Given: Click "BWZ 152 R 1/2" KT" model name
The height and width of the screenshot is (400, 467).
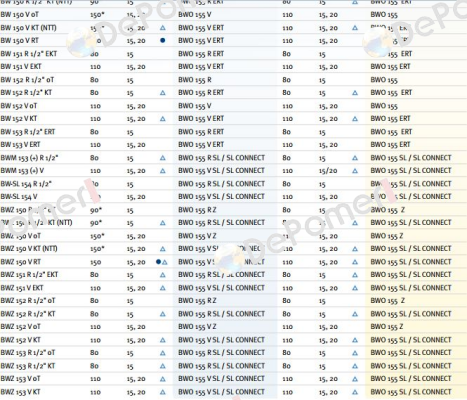Looking at the screenshot, I should coord(28,314).
